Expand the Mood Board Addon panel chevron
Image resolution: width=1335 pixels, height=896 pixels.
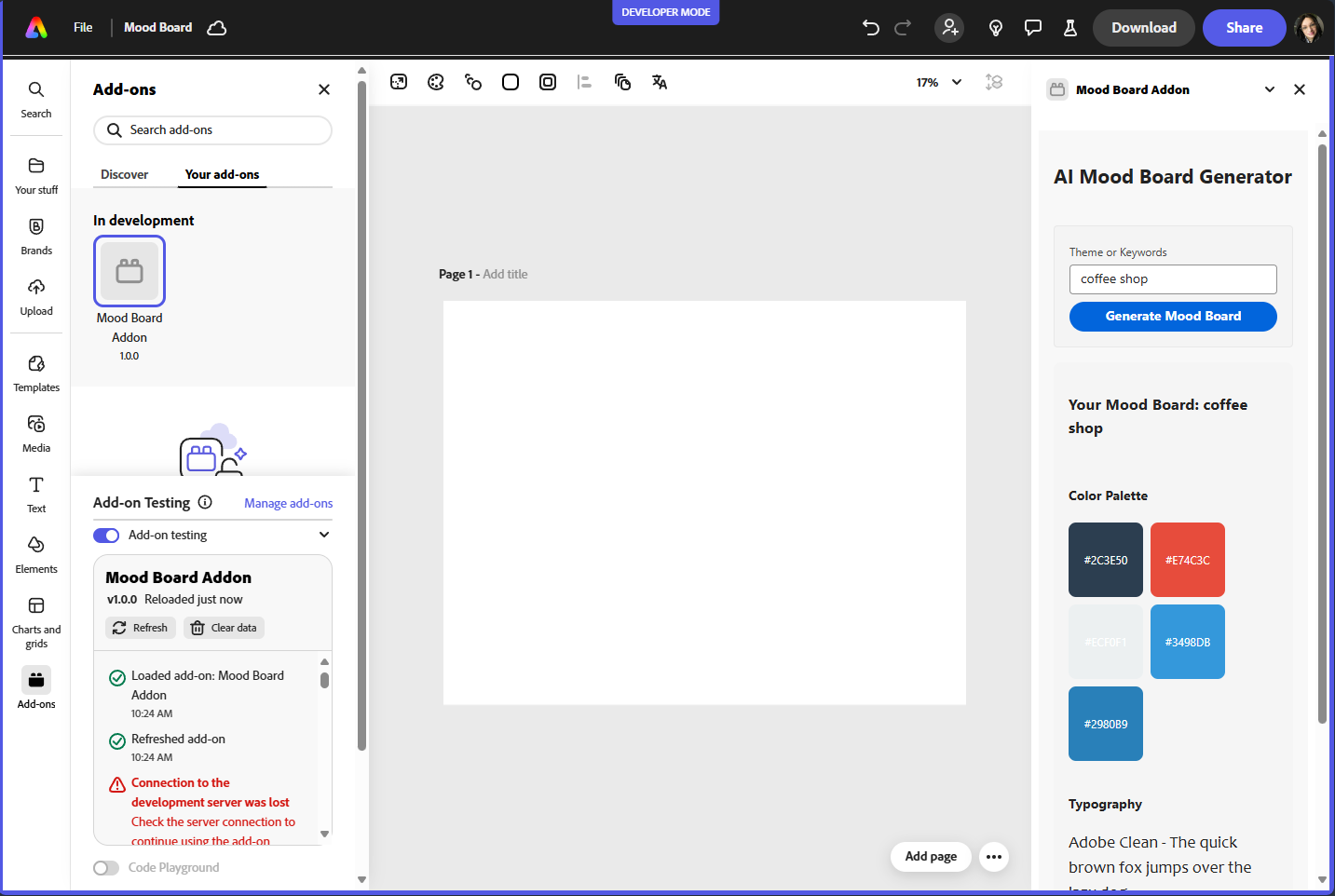point(1270,89)
